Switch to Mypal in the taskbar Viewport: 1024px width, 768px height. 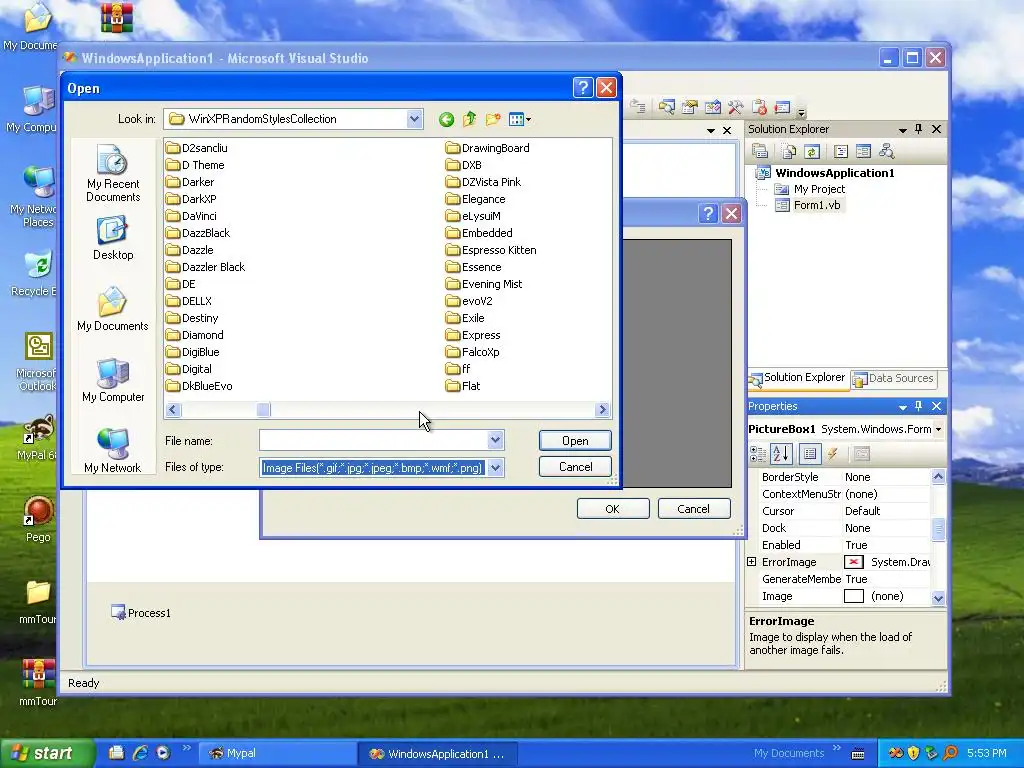[x=276, y=753]
